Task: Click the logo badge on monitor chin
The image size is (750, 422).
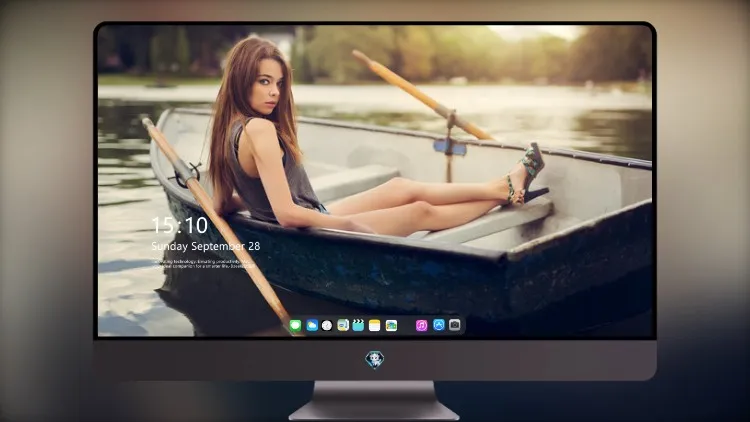Action: point(375,360)
